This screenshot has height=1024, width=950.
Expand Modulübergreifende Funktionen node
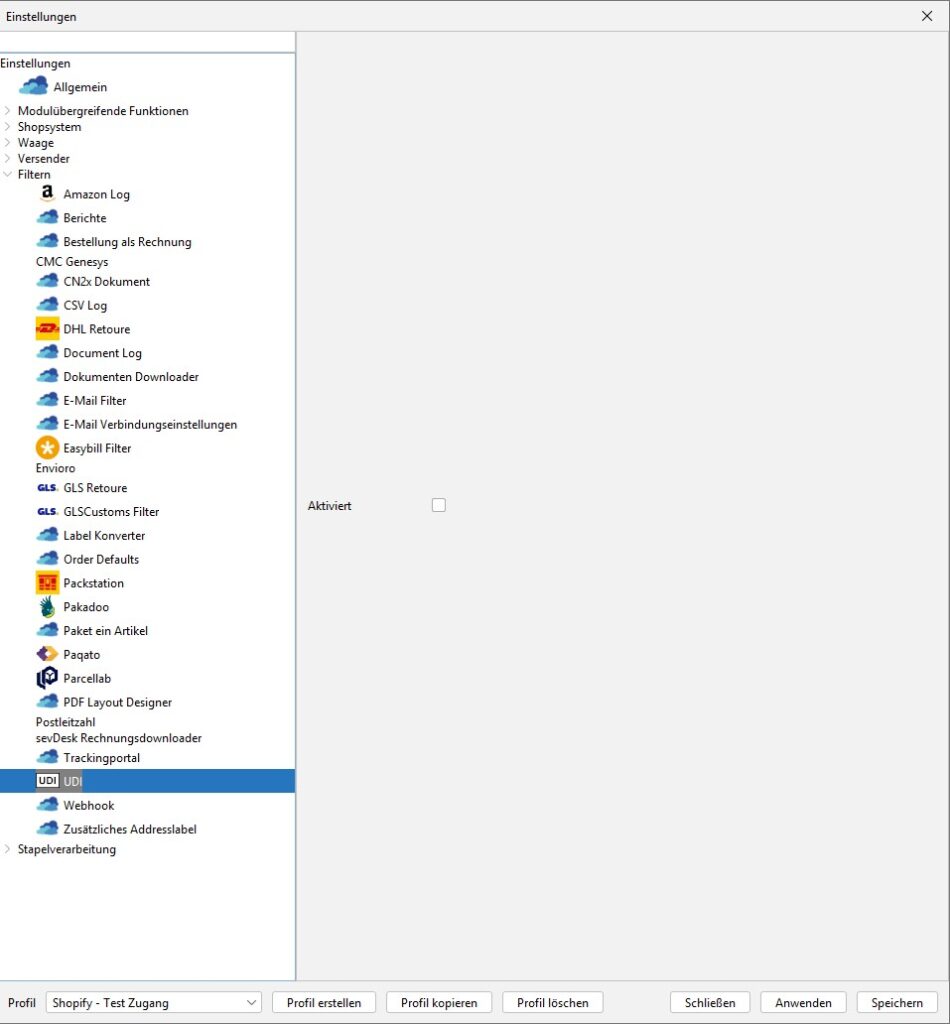8,111
